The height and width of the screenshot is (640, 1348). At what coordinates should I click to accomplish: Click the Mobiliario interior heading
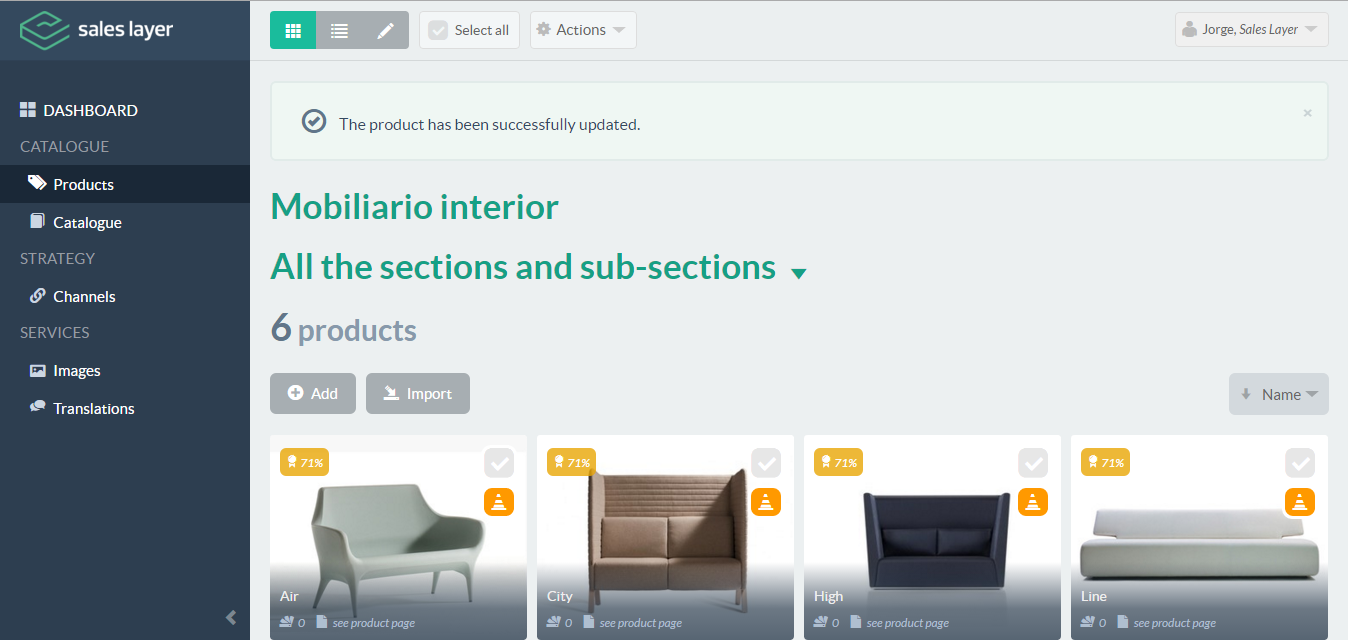pos(415,207)
